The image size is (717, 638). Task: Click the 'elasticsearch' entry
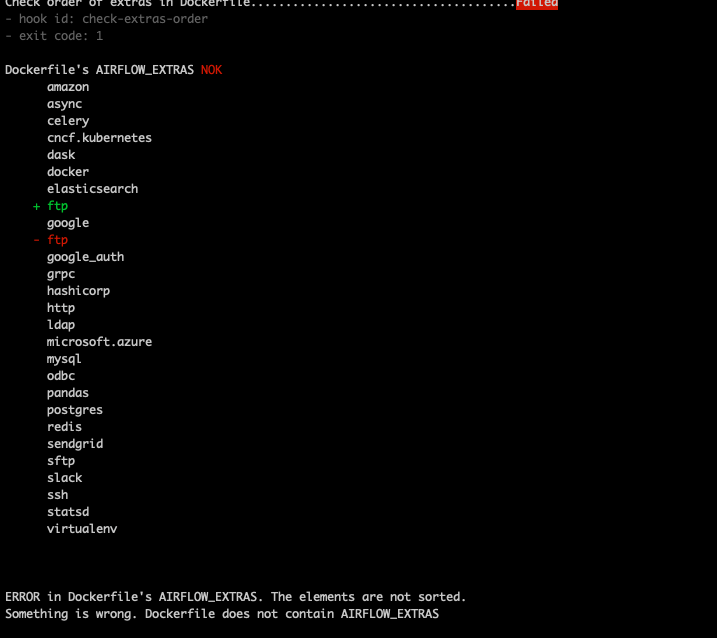(92, 189)
